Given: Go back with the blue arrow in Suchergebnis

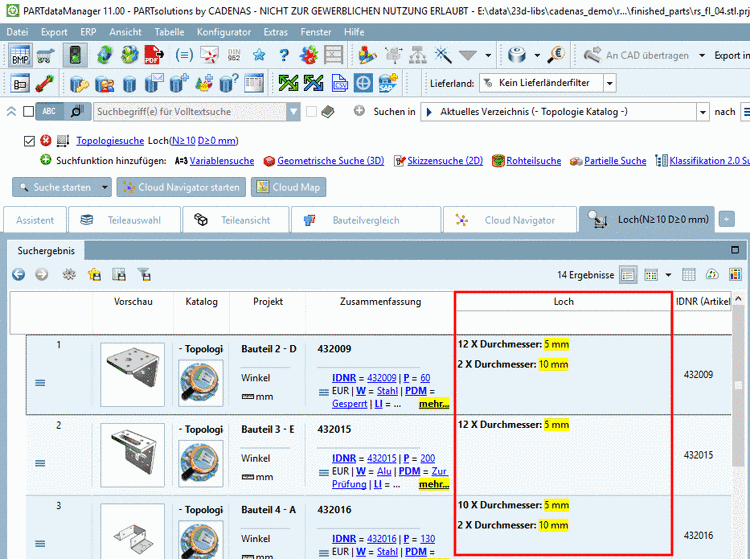Looking at the screenshot, I should coord(19,274).
